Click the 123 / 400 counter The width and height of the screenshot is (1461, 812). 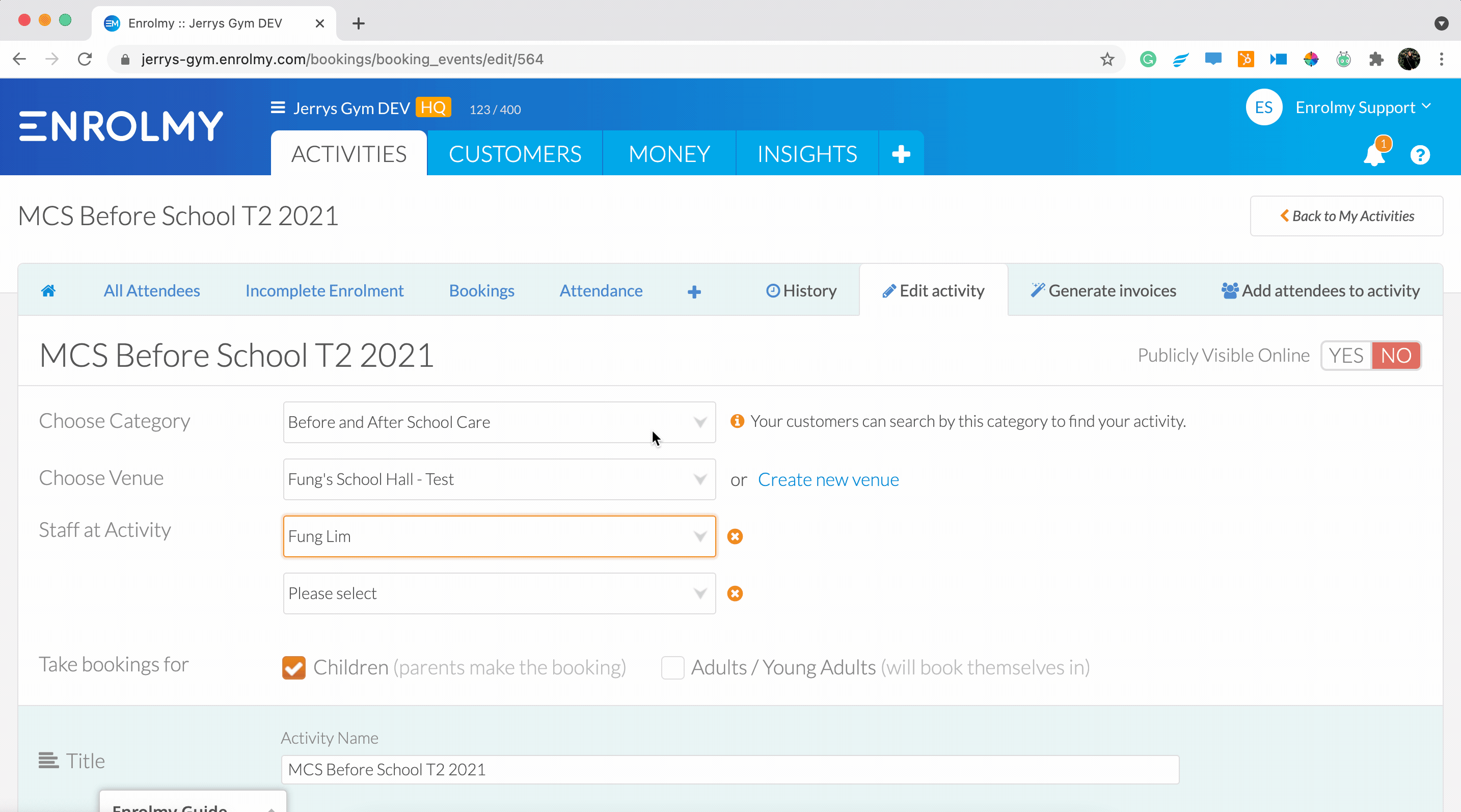495,110
